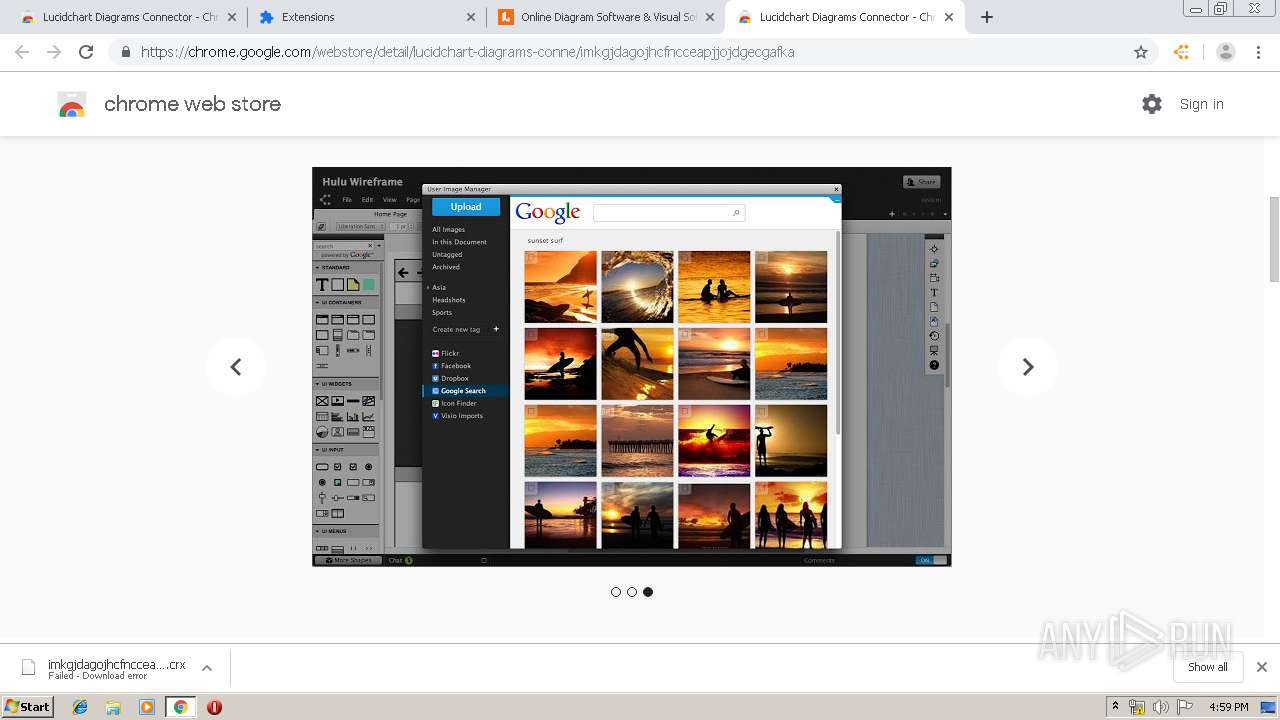The image size is (1280, 720).
Task: Close the Extensions tab
Action: (471, 17)
